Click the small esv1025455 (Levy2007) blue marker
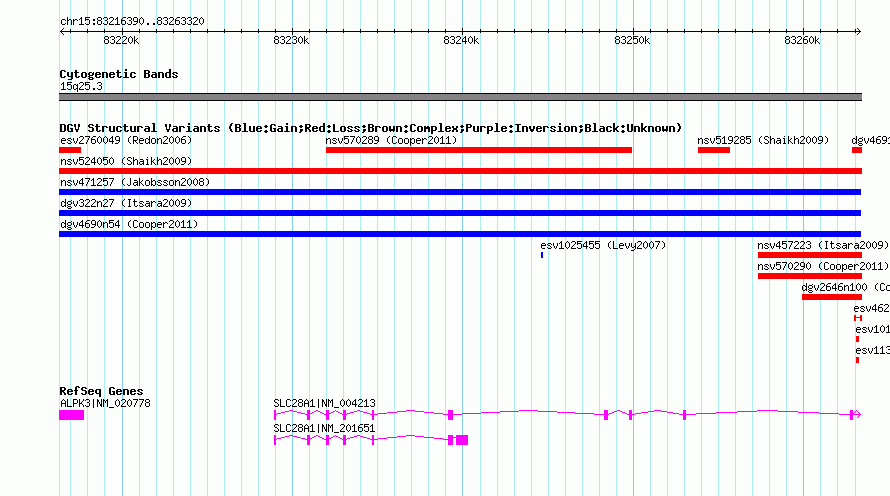The height and width of the screenshot is (496, 890). (542, 255)
